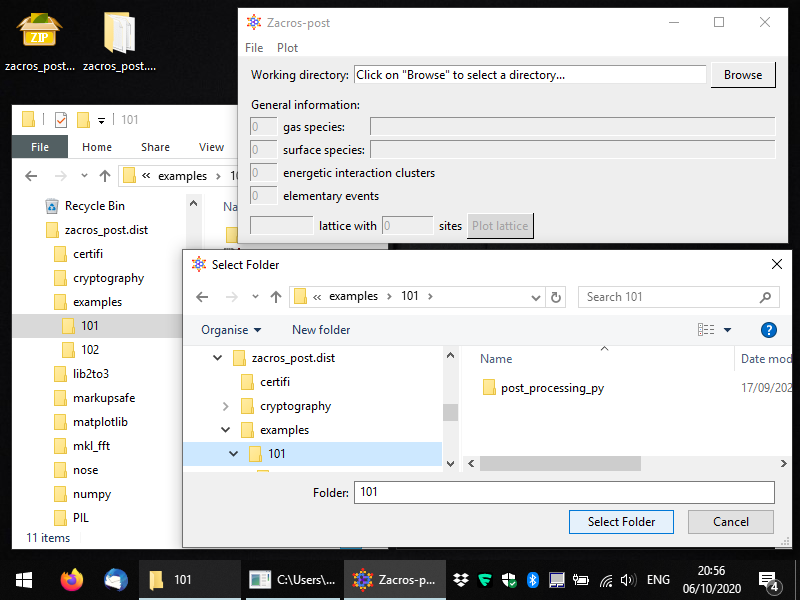
Task: Click the refresh button beside the address path
Action: pos(556,297)
